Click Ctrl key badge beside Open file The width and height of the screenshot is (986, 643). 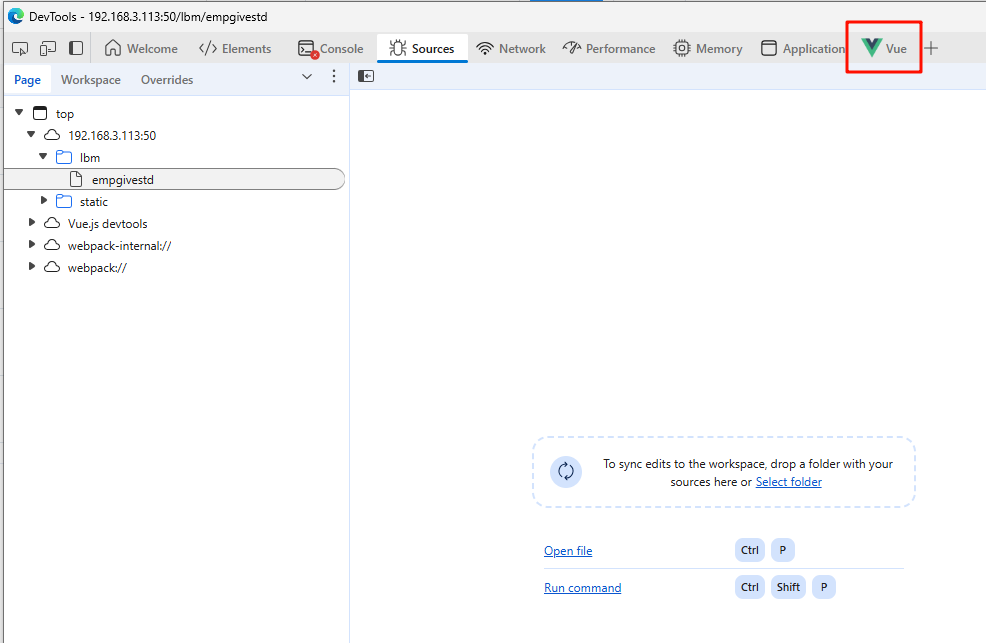tap(750, 550)
